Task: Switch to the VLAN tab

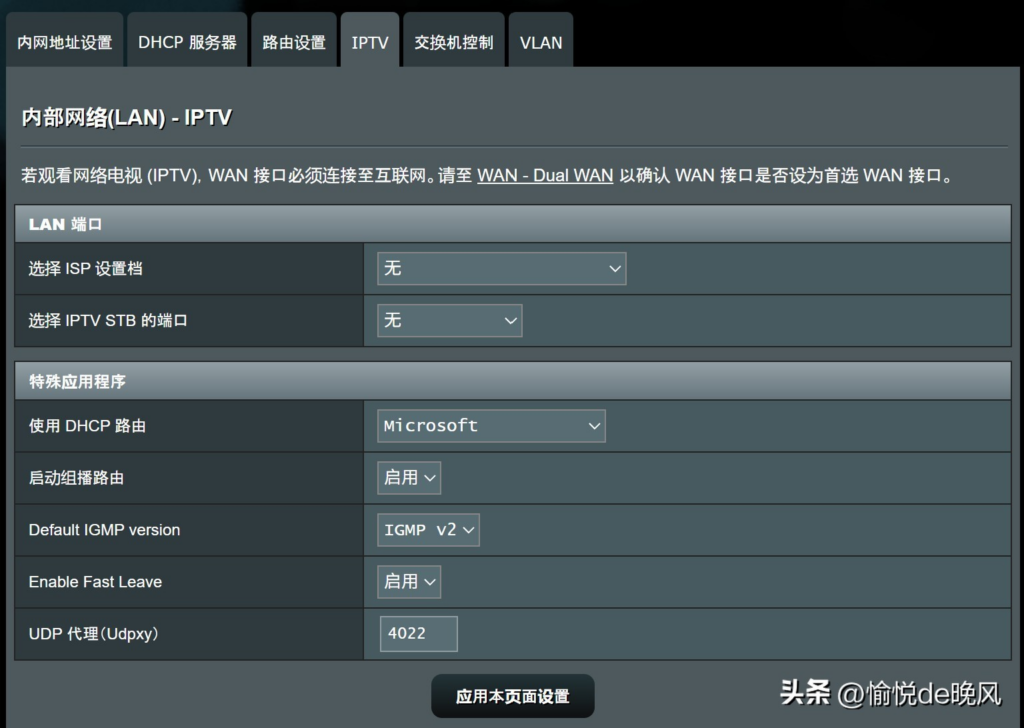Action: (540, 42)
